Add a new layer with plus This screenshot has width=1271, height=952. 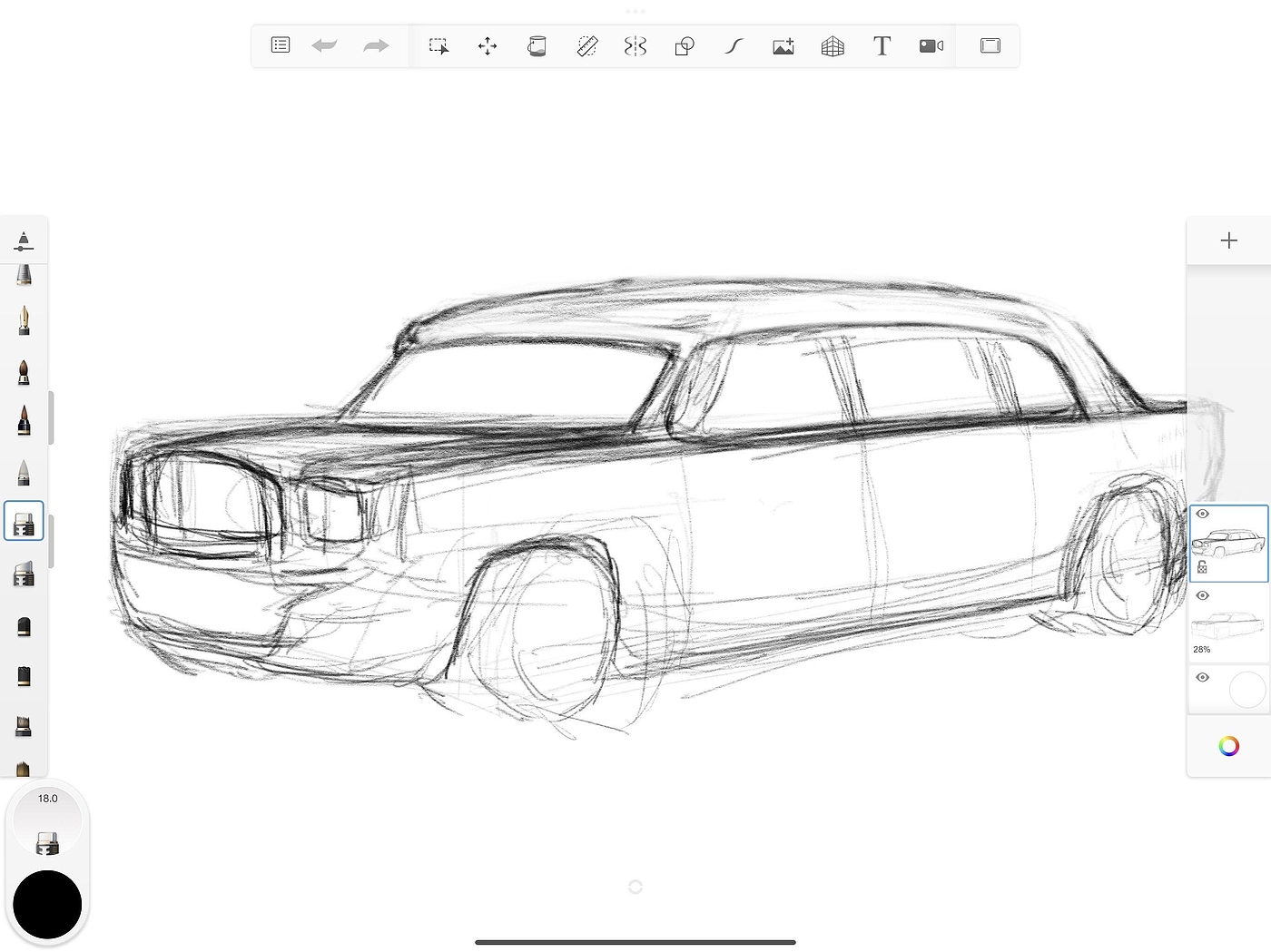(x=1229, y=240)
